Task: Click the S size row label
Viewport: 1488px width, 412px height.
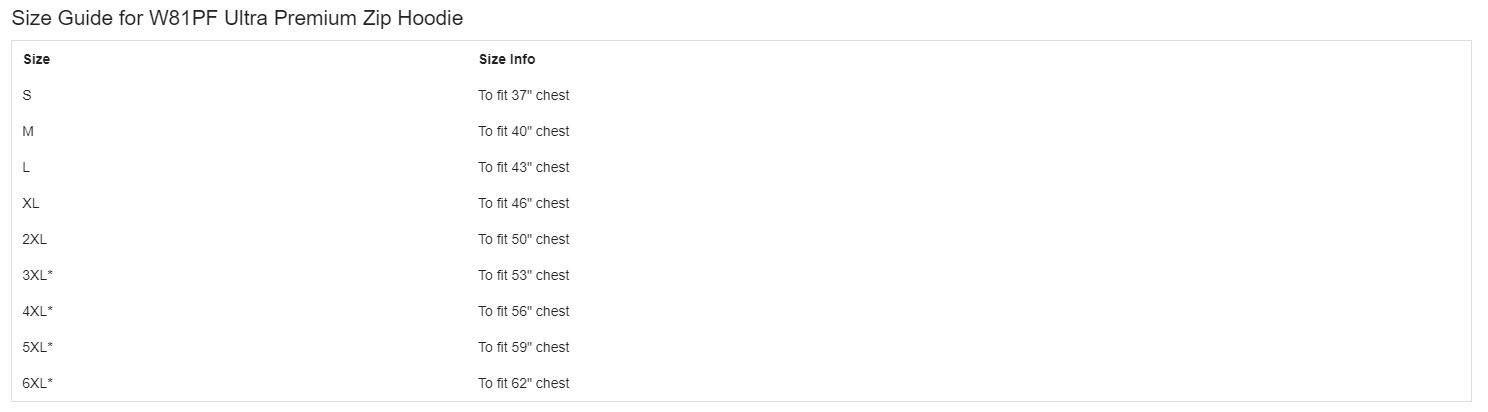Action: tap(27, 95)
